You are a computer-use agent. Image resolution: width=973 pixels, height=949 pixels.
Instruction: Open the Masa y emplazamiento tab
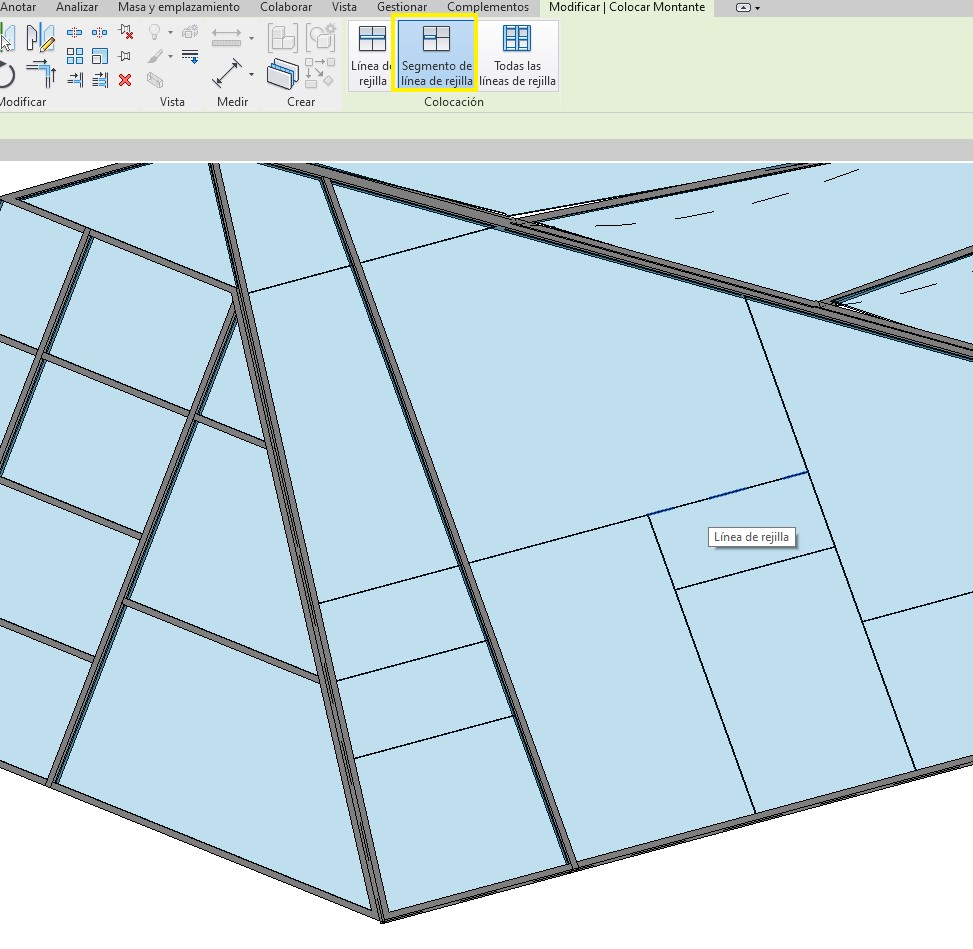click(x=179, y=7)
